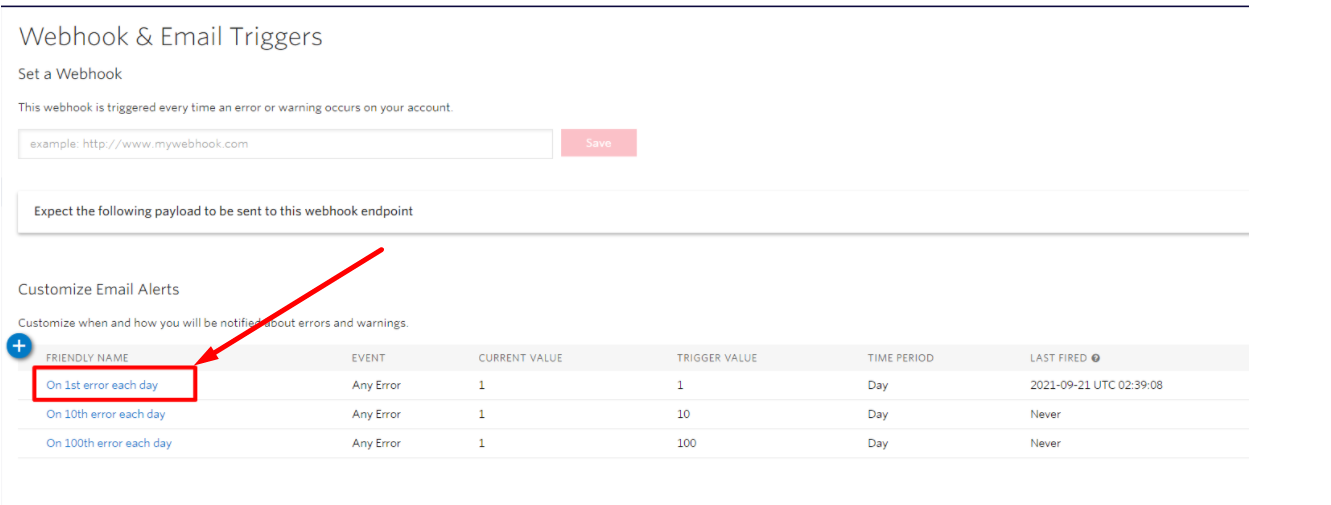Click the TRIGGER VALUE column header
Image resolution: width=1331 pixels, height=505 pixels.
[x=717, y=358]
